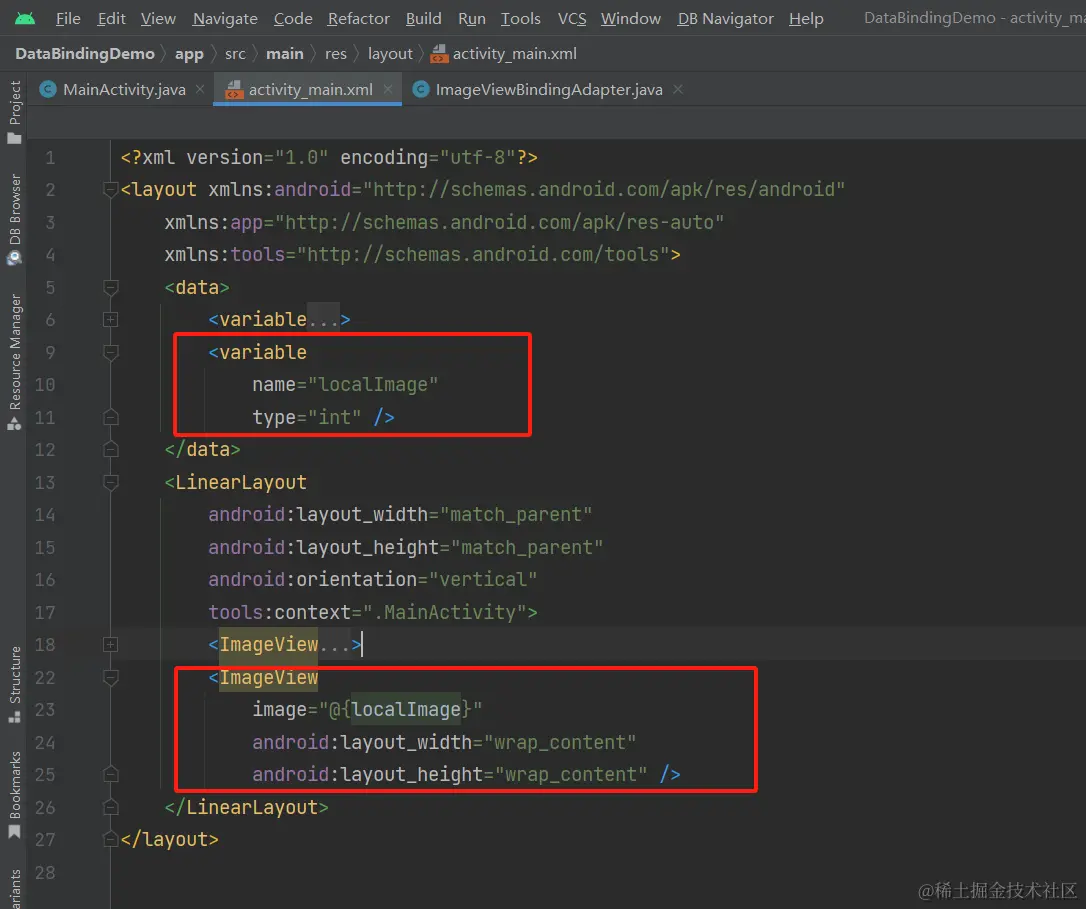Click line number 23 in gutter
This screenshot has height=909, width=1086.
[x=45, y=709]
